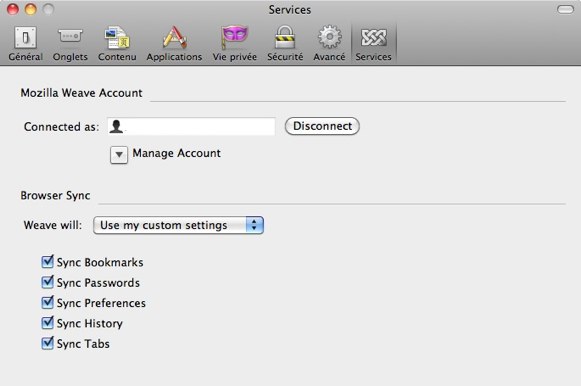The height and width of the screenshot is (386, 581).
Task: Open the Vie privée mask icon pane
Action: point(235,43)
